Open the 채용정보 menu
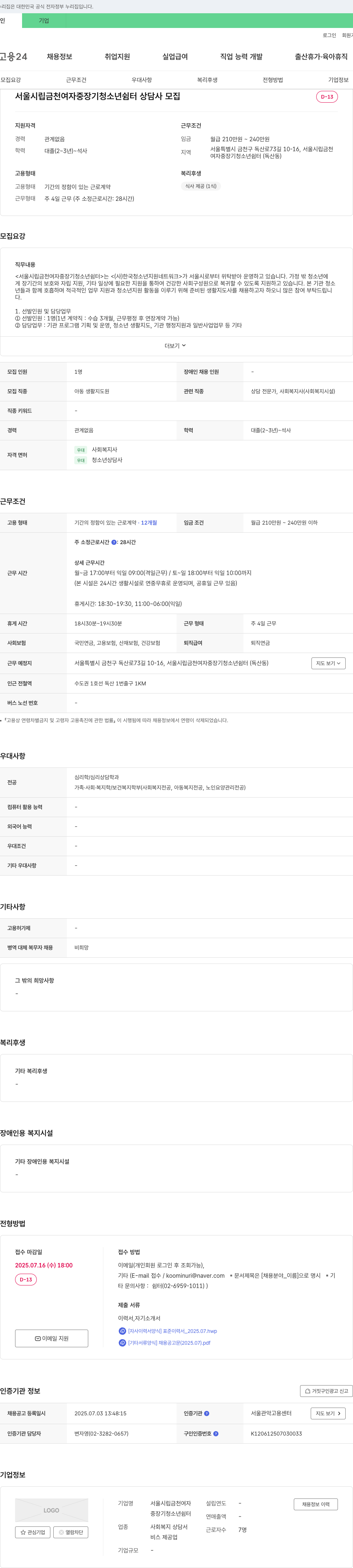The width and height of the screenshot is (353, 1568). [x=60, y=57]
